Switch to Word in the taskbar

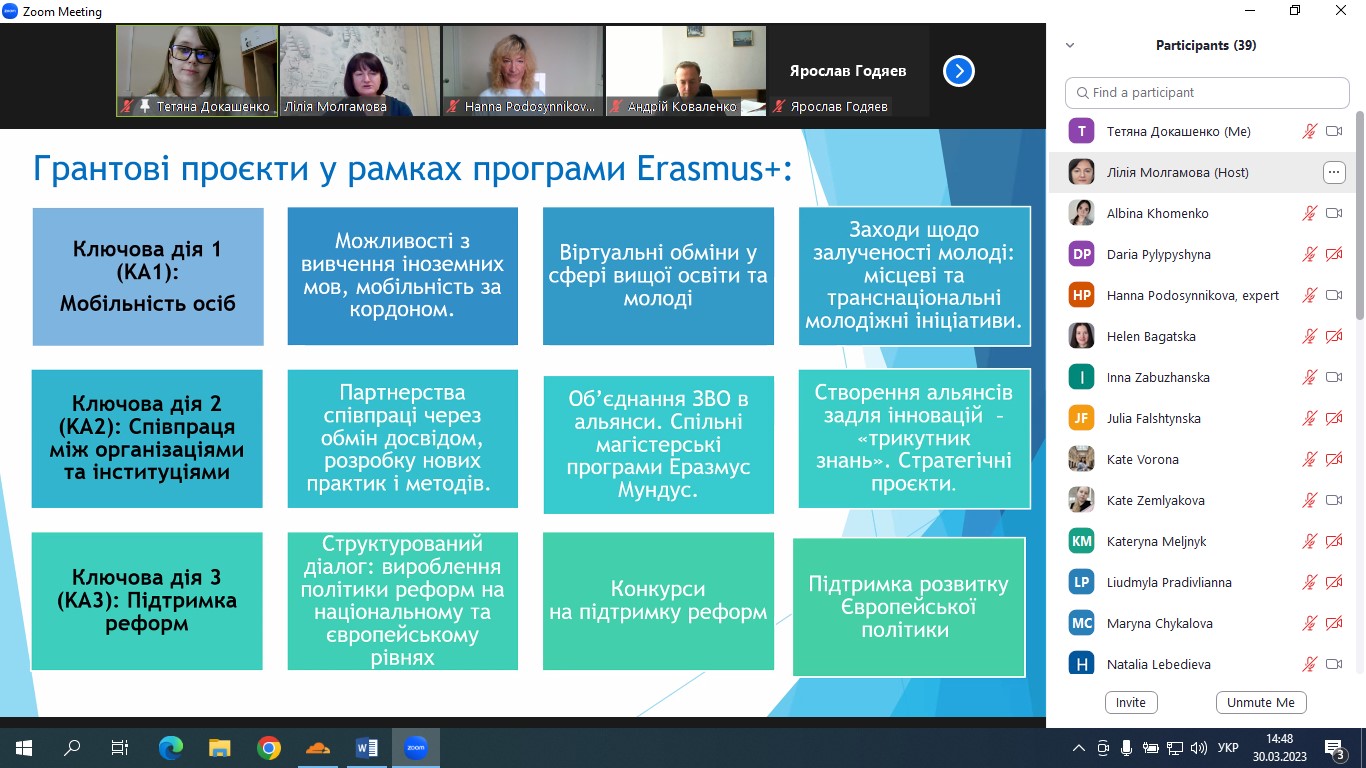pyautogui.click(x=366, y=748)
